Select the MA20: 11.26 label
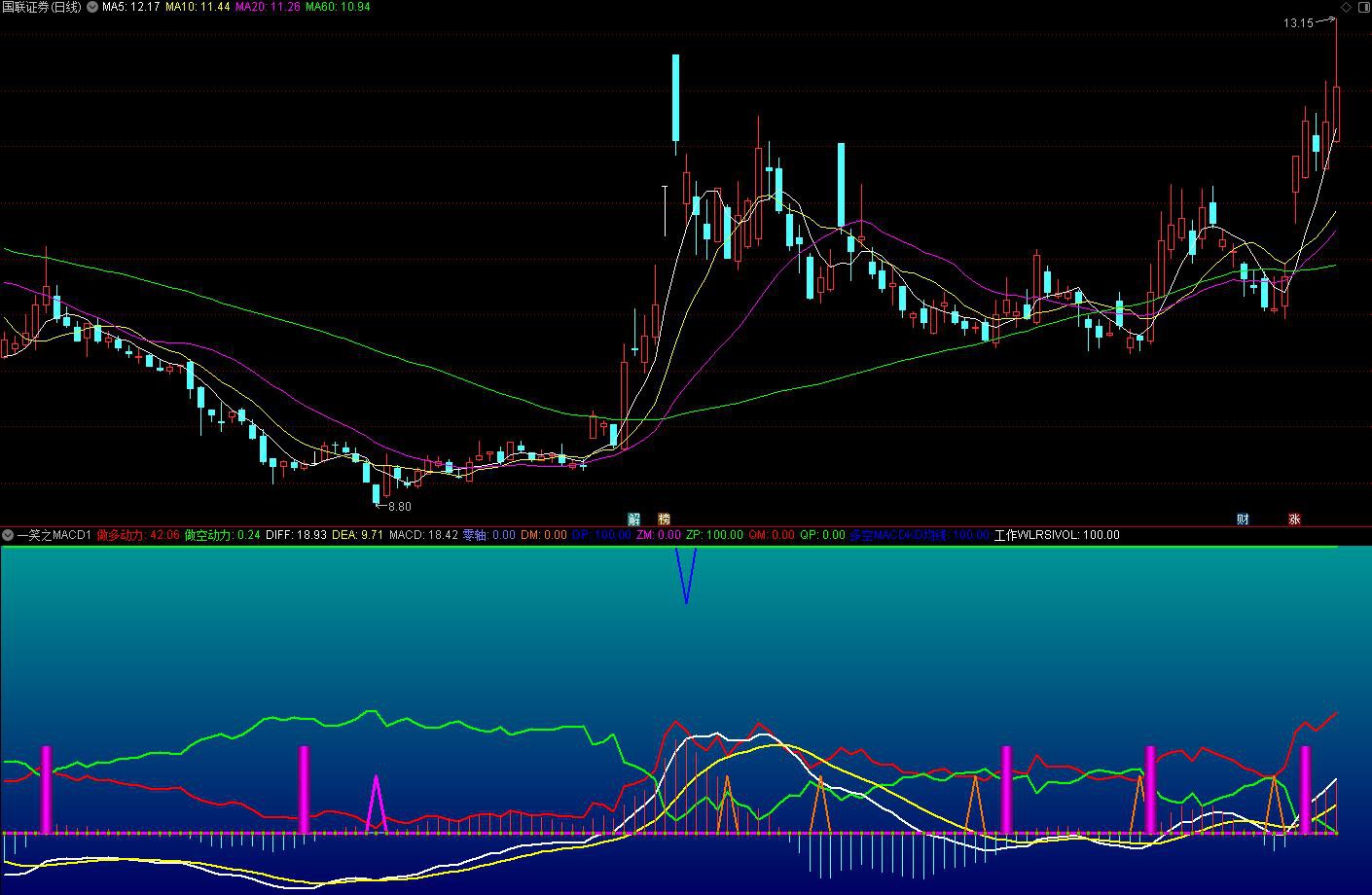The height and width of the screenshot is (895, 1372). [x=268, y=7]
